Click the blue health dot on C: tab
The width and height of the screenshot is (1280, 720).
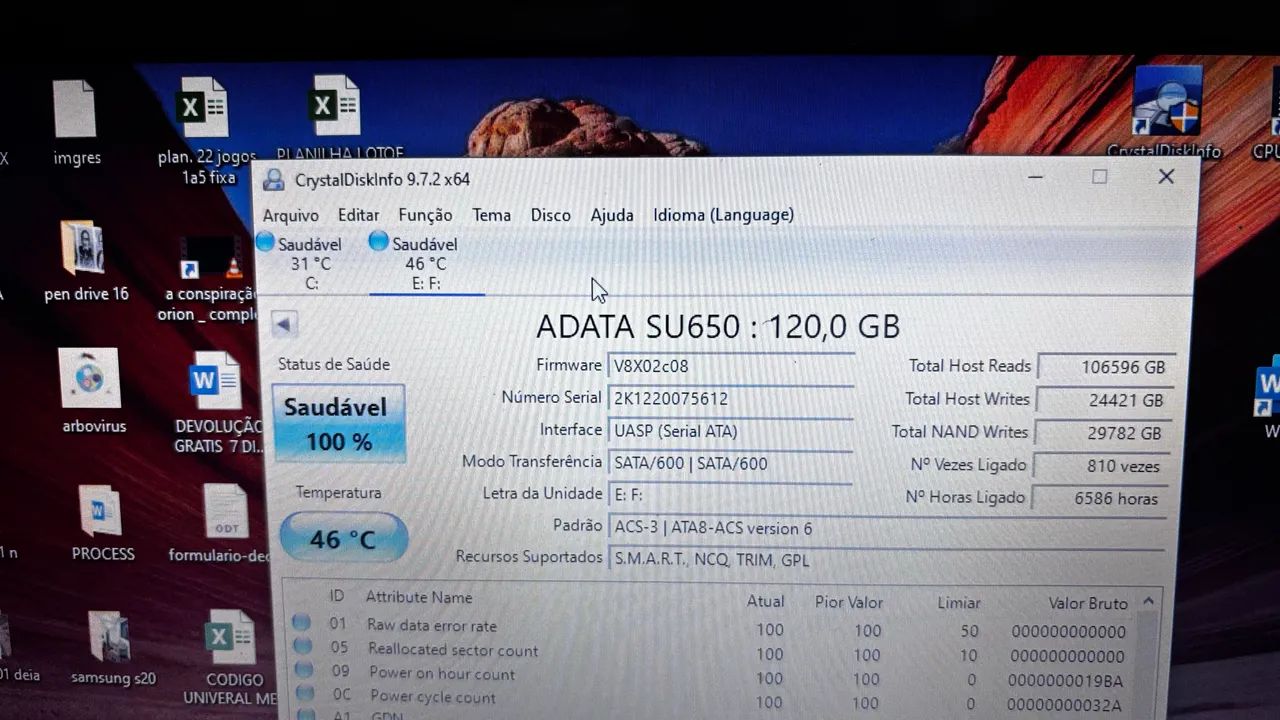point(265,241)
